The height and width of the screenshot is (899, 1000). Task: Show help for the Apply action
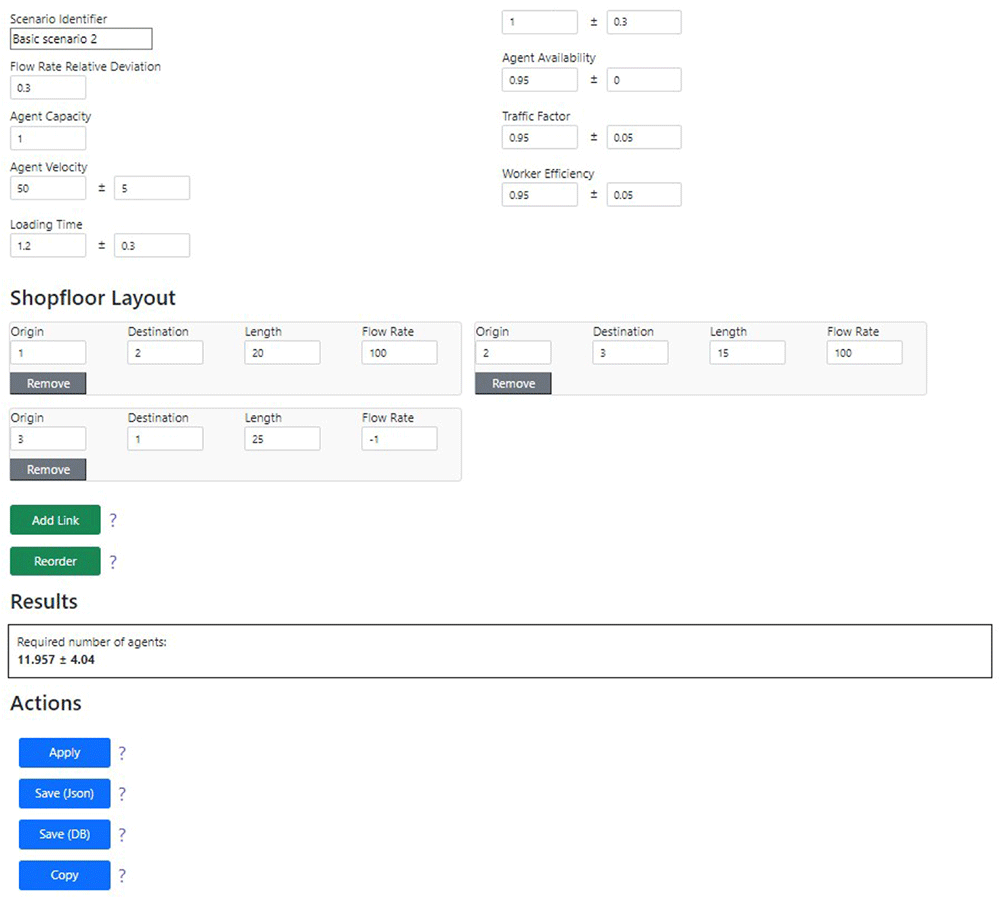122,753
